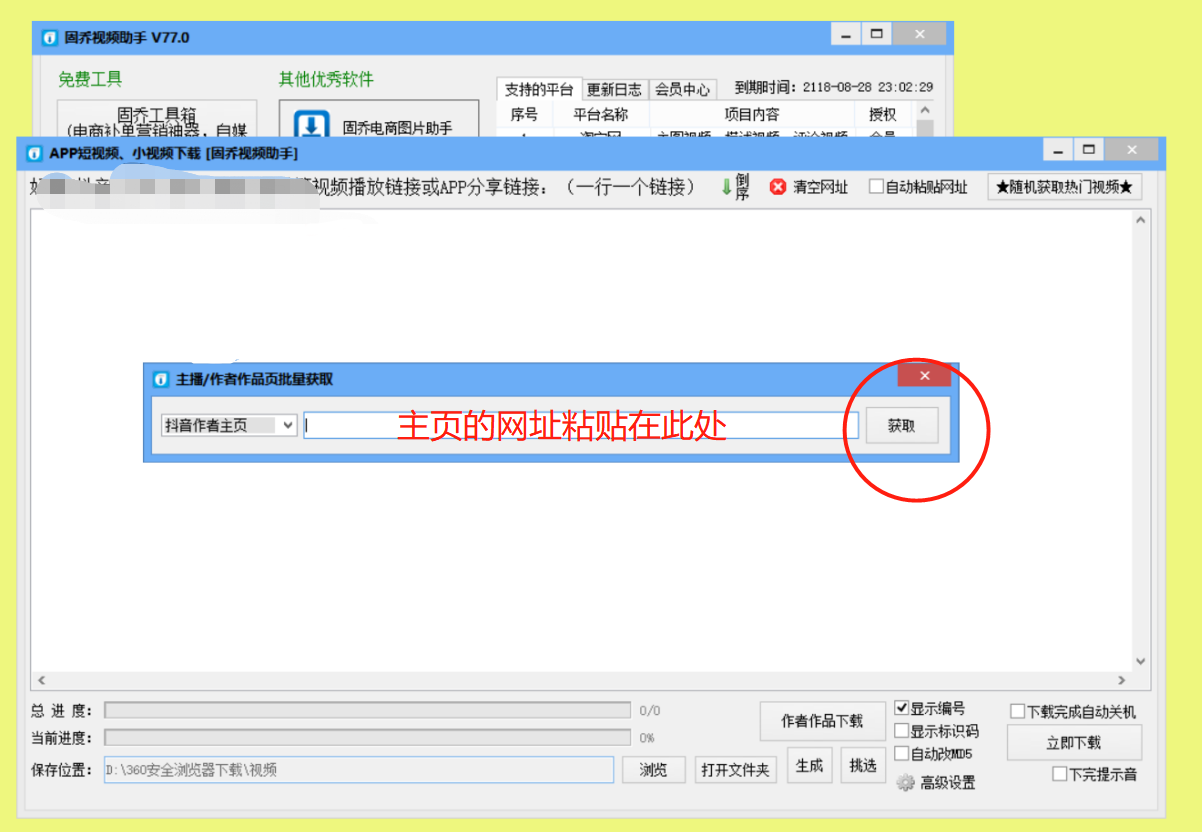Click 项目内容 column header
The width and height of the screenshot is (1202, 832).
(752, 115)
